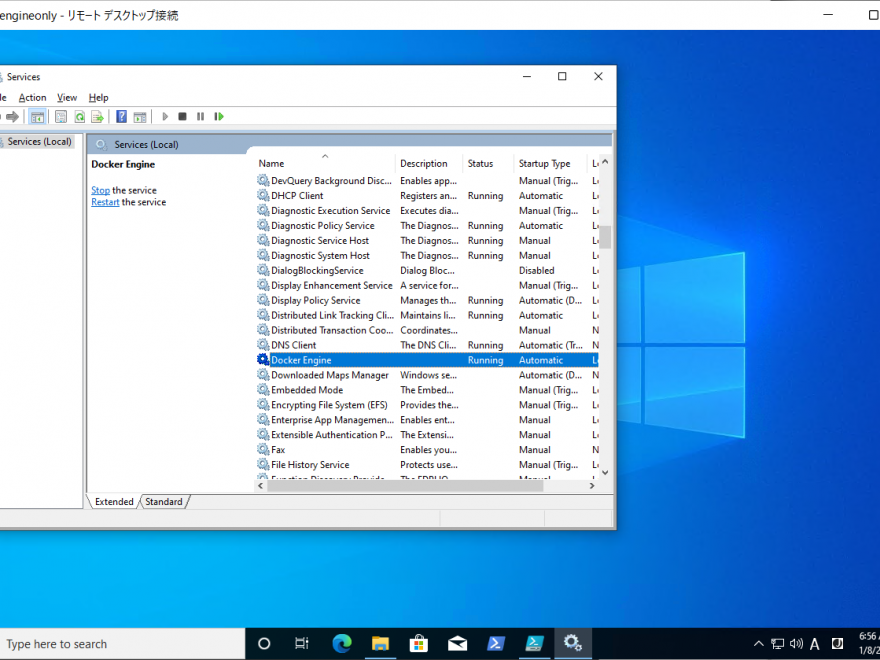Click the Restart Service toolbar icon
This screenshot has width=880, height=660.
(x=219, y=117)
